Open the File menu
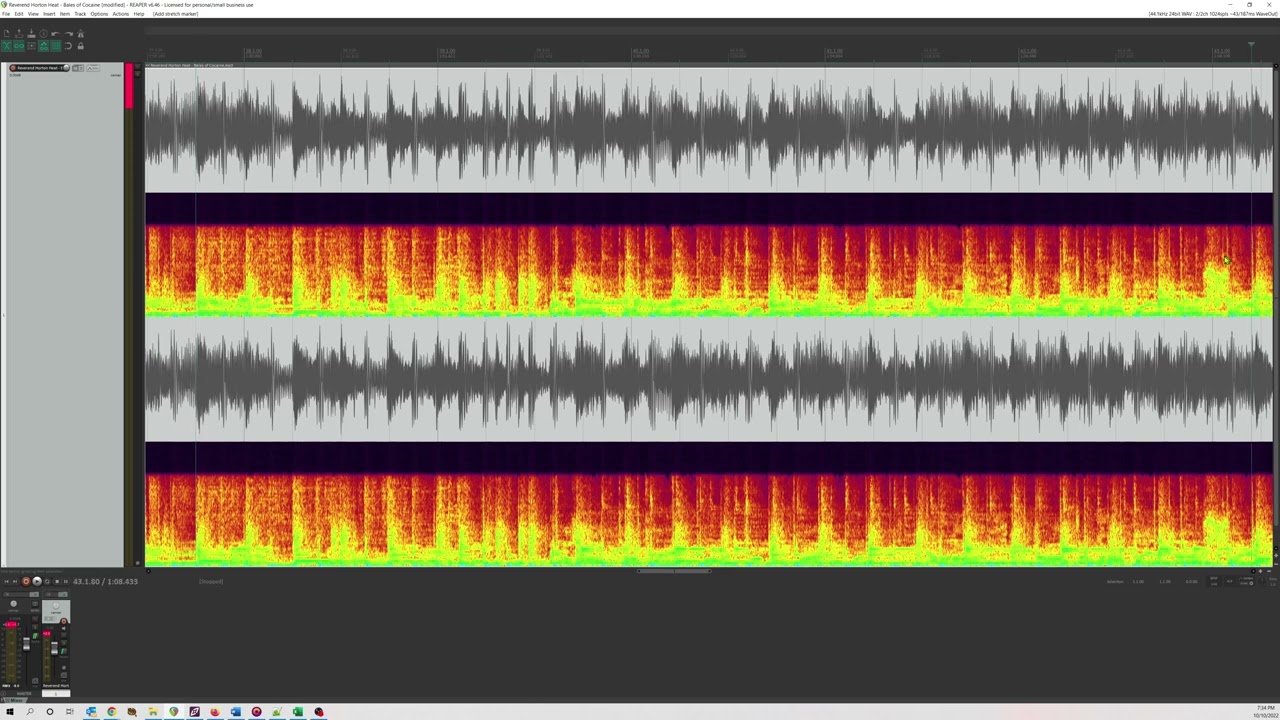The height and width of the screenshot is (720, 1280). [x=6, y=14]
